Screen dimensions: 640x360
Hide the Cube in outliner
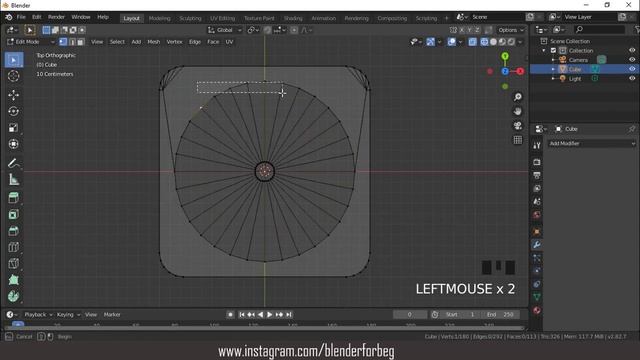(x=632, y=69)
